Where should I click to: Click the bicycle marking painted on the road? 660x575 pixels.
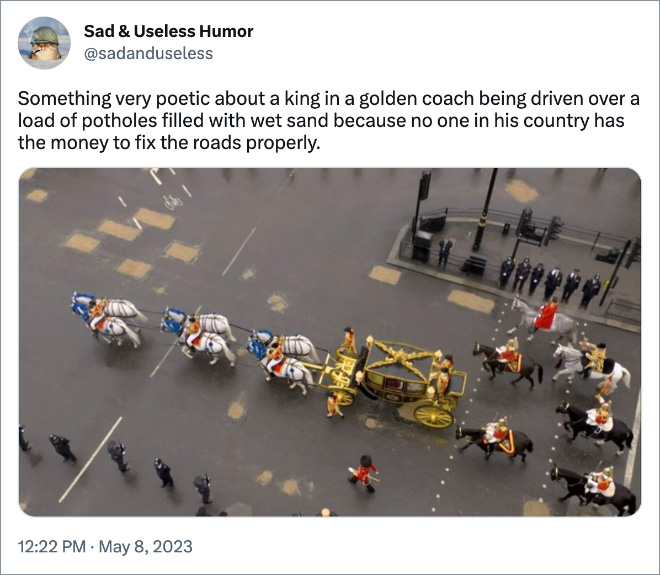[x=172, y=201]
